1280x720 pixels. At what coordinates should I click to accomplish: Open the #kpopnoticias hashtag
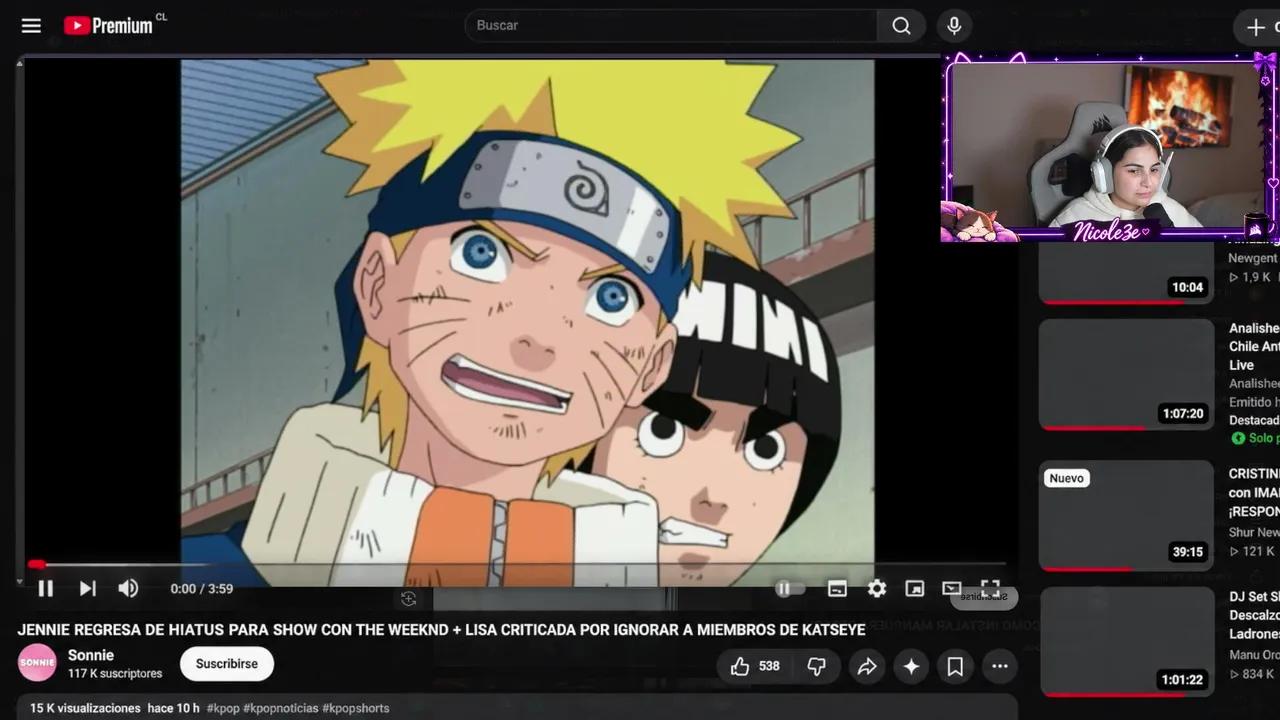pos(280,708)
